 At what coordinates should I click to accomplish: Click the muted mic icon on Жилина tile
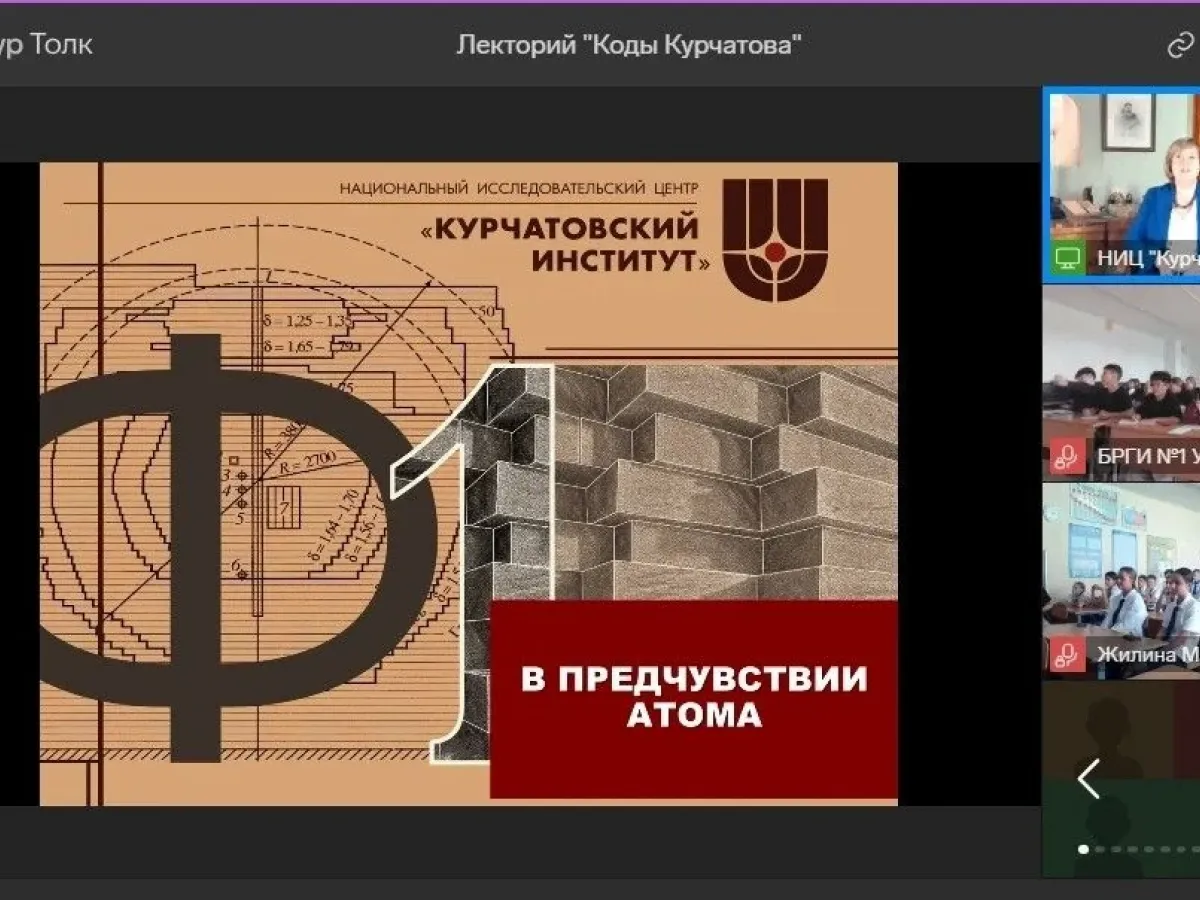pos(1068,655)
